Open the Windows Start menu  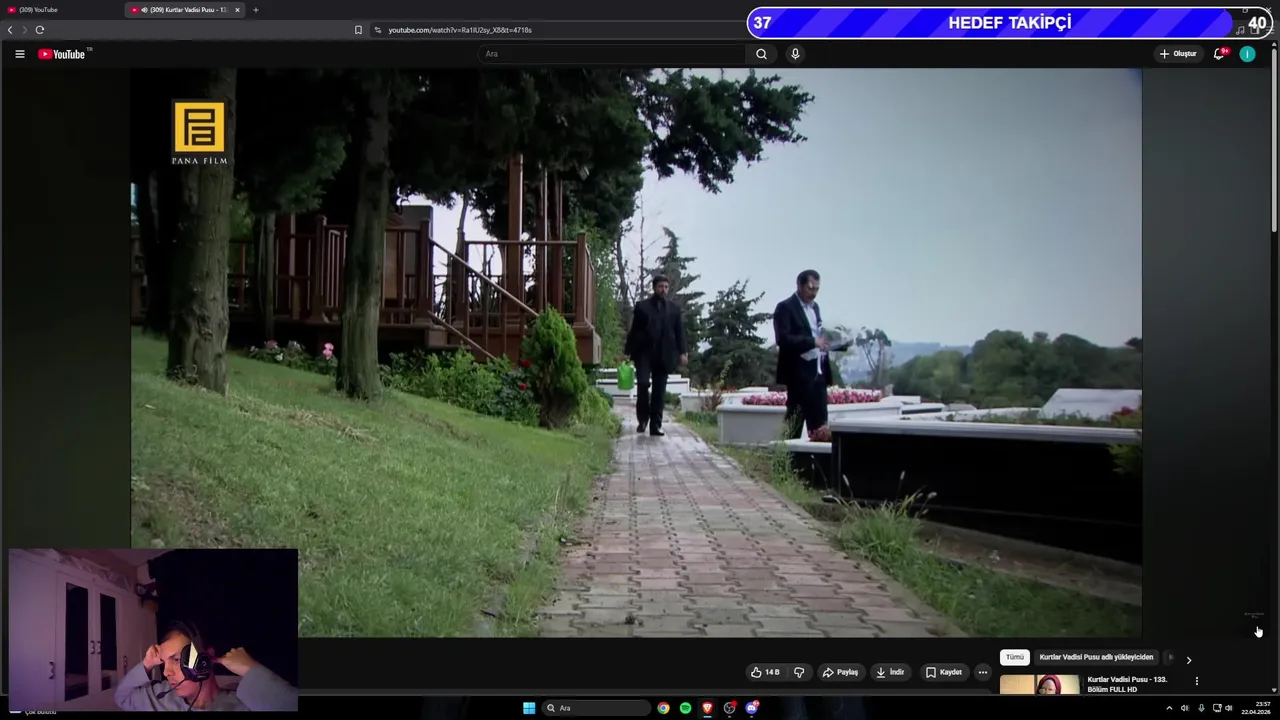coord(529,708)
